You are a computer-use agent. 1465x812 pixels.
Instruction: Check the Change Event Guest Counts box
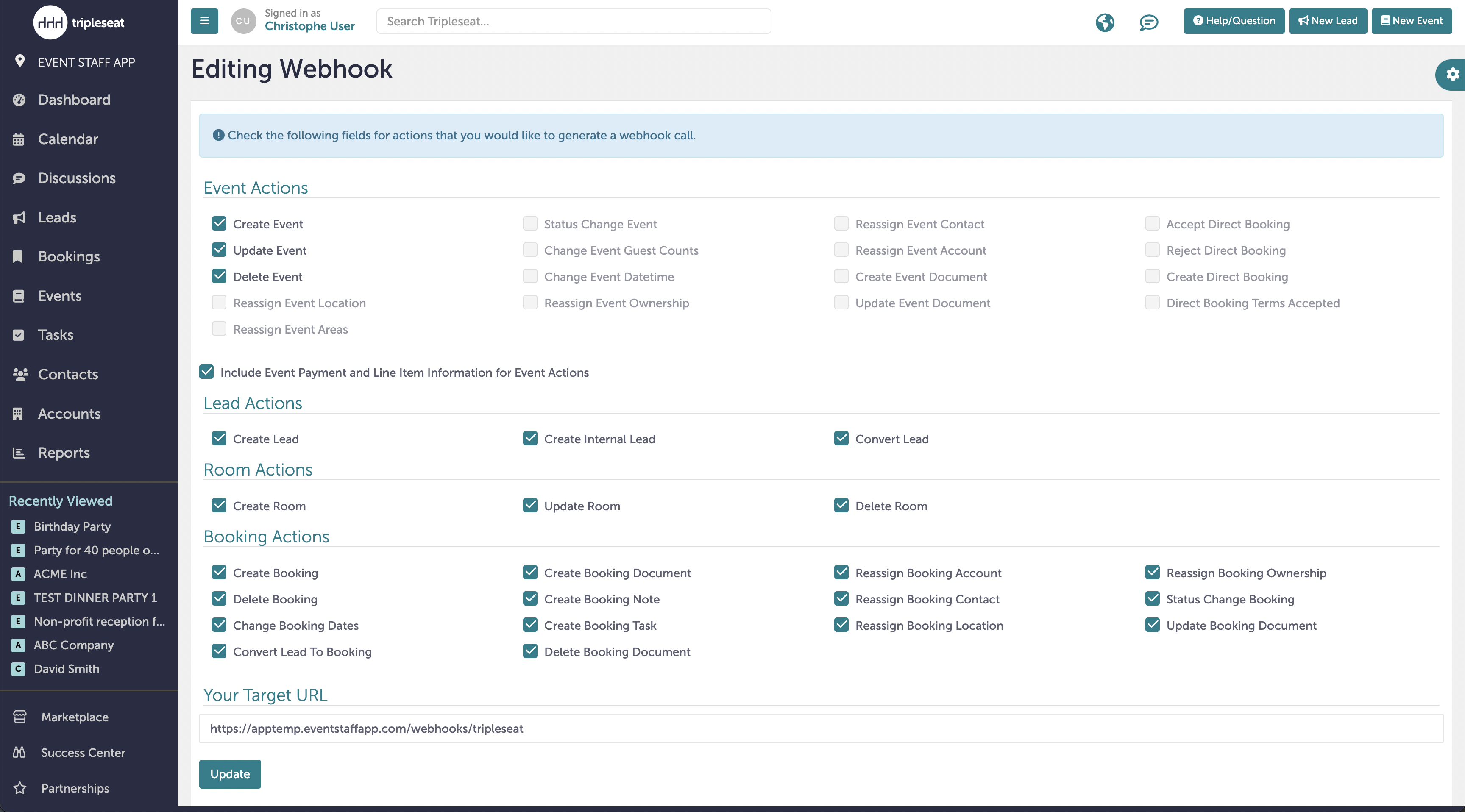tap(530, 250)
